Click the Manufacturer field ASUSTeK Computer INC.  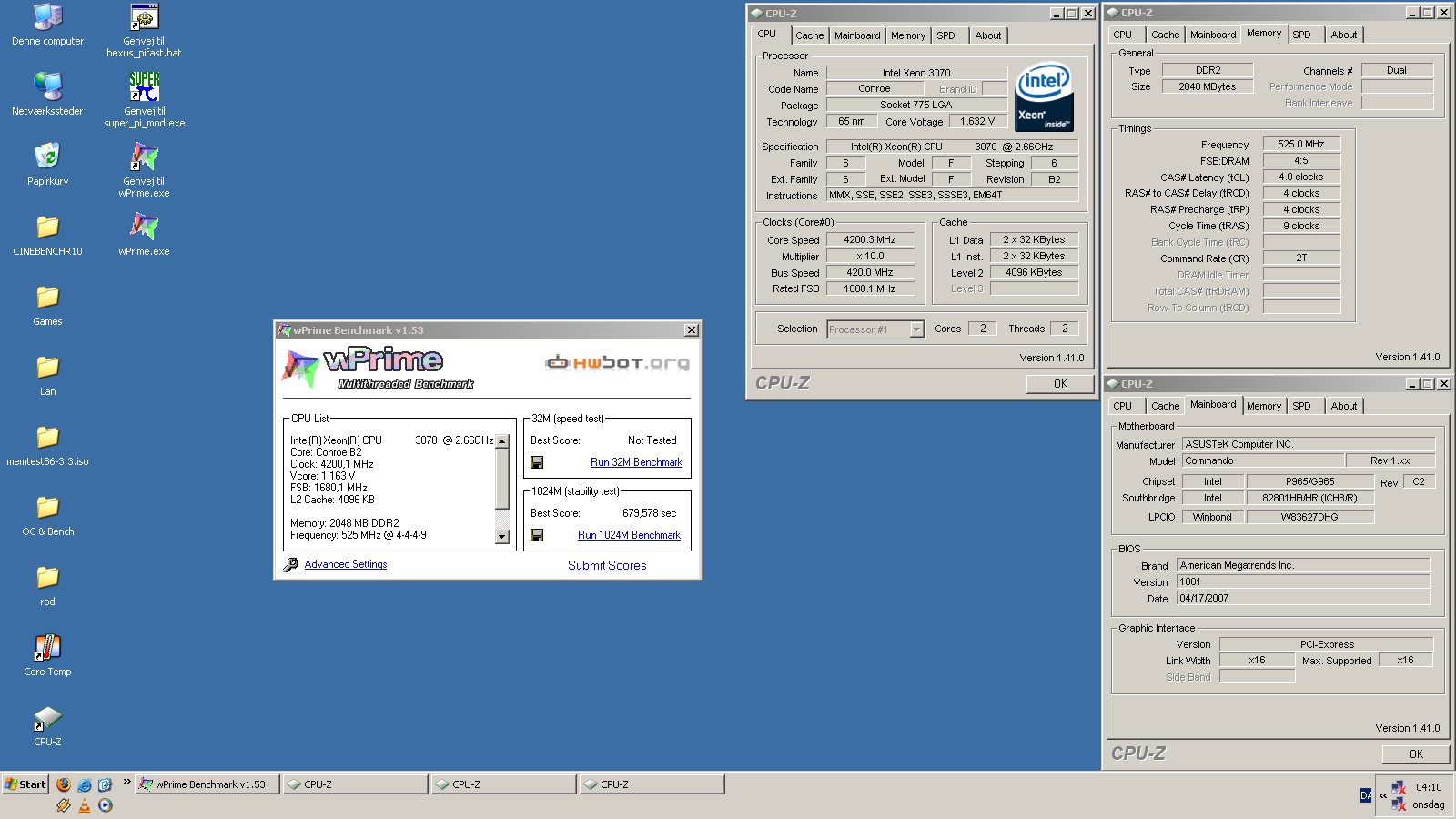coord(1309,444)
